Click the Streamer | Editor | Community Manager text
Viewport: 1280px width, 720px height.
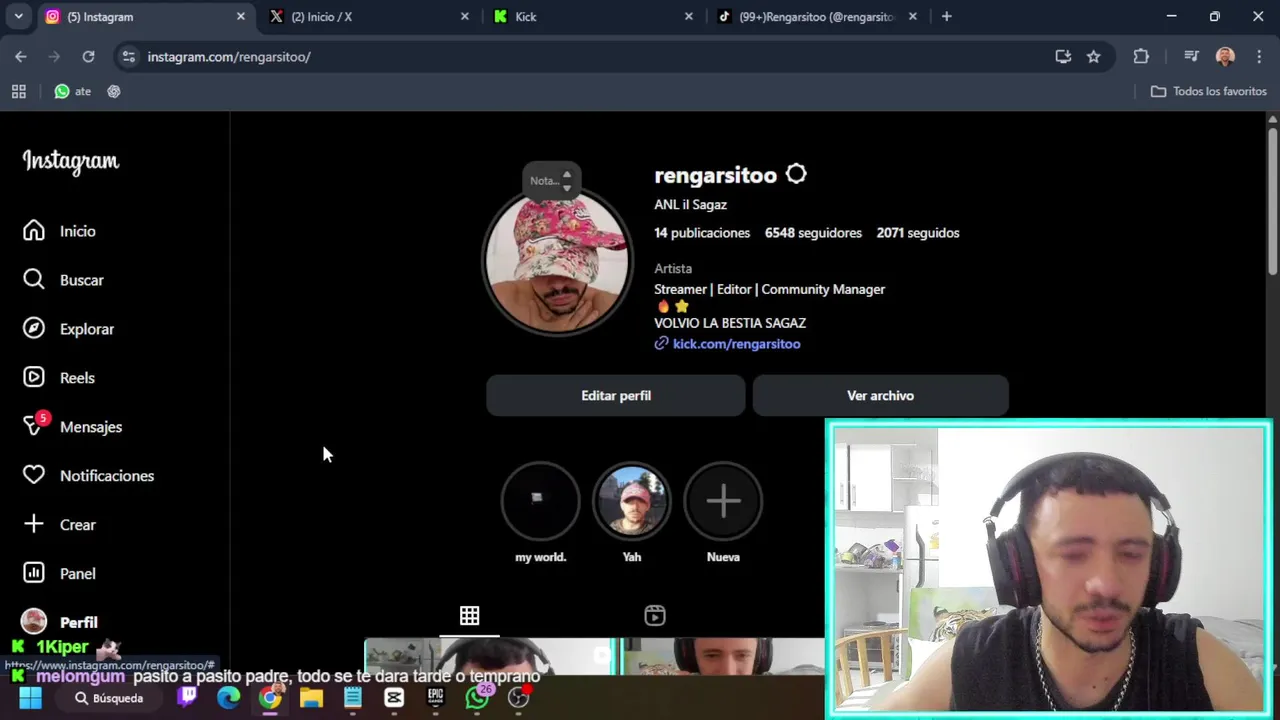point(769,289)
